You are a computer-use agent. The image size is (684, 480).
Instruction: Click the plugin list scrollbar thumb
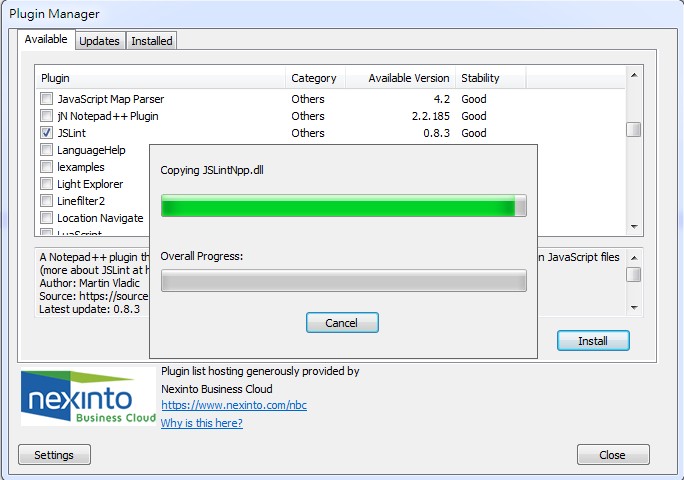[634, 130]
